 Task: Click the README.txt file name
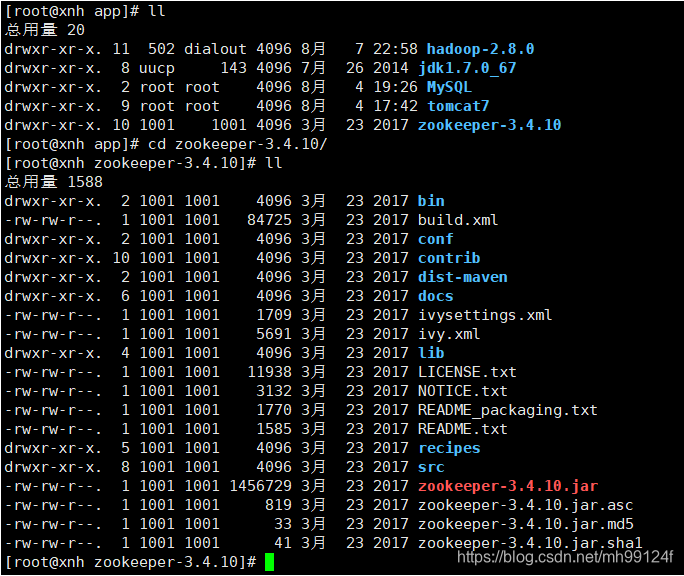point(462,429)
